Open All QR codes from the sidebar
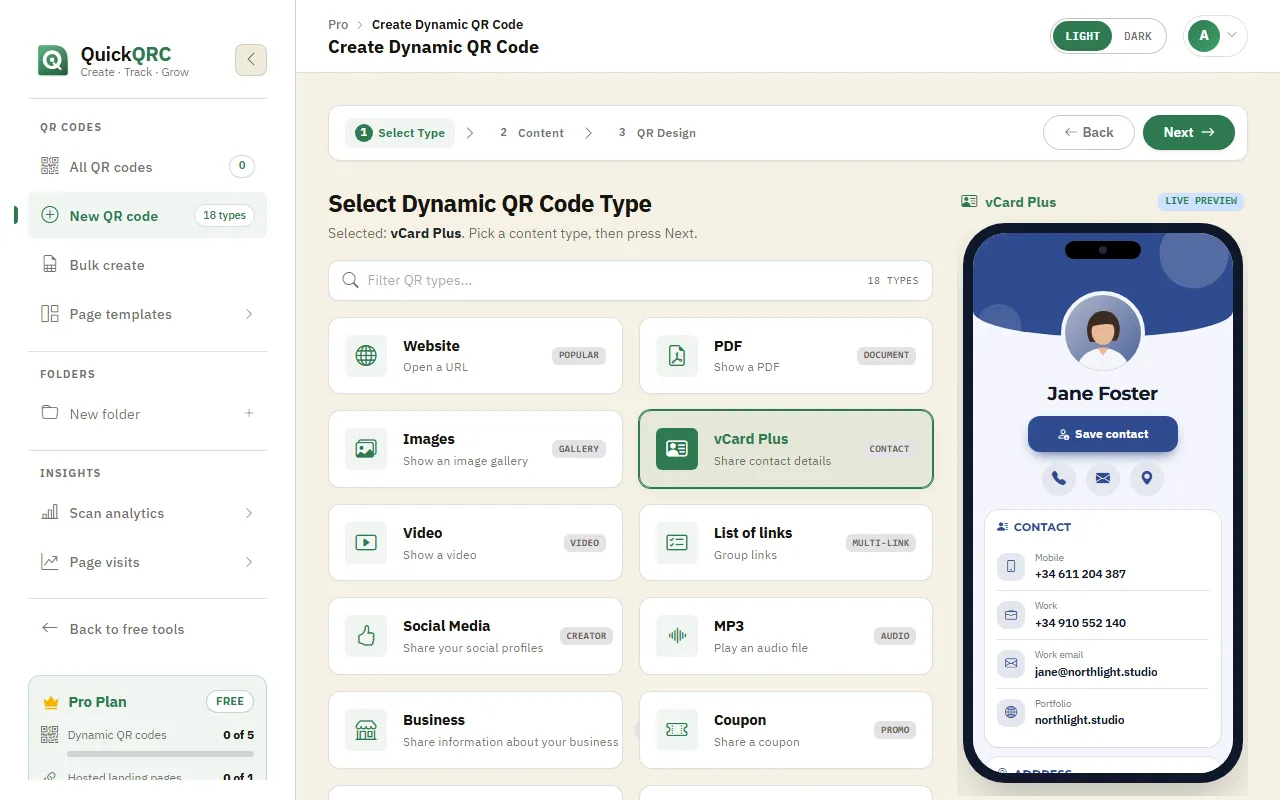The image size is (1280, 800). click(147, 167)
